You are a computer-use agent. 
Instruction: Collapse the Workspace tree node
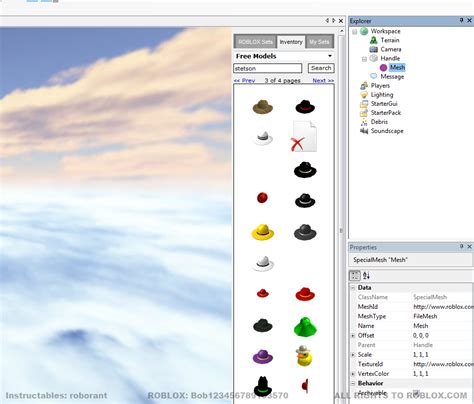tap(355, 32)
